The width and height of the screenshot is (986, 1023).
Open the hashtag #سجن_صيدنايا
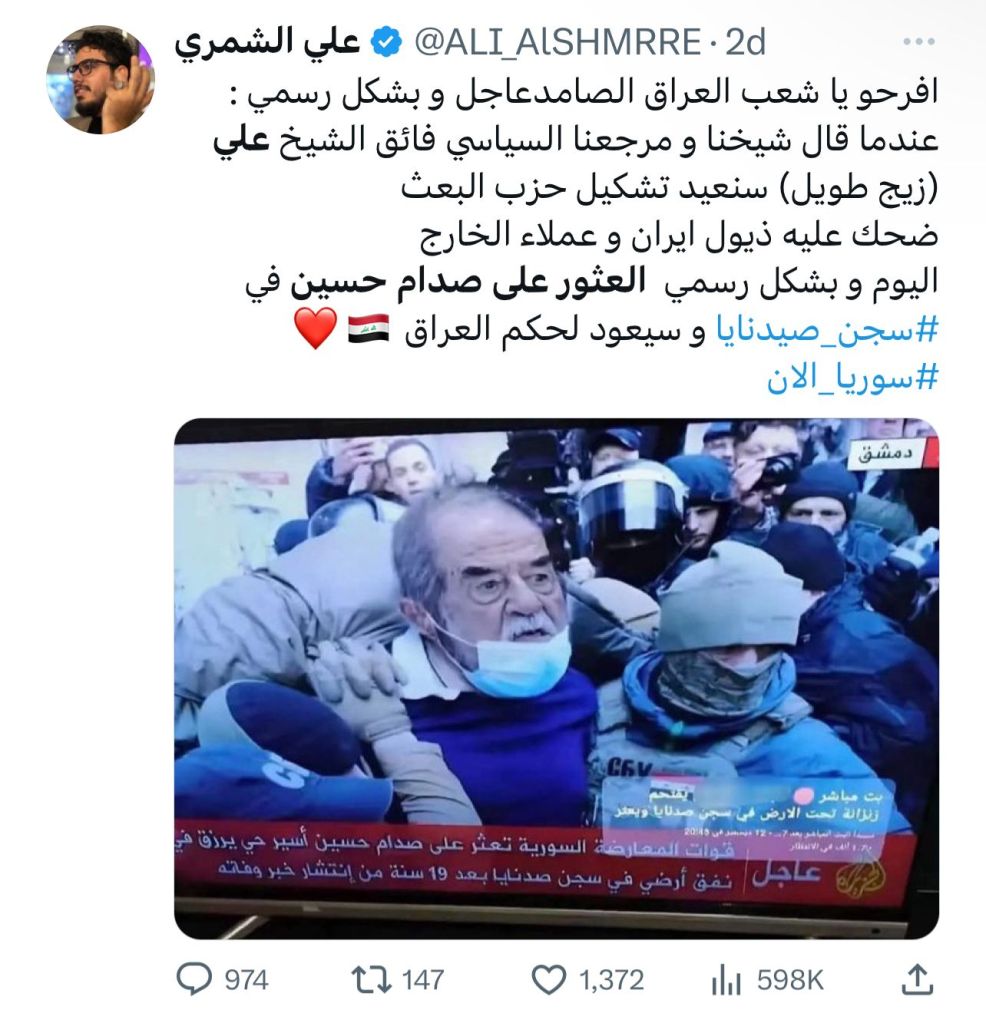pos(827,331)
